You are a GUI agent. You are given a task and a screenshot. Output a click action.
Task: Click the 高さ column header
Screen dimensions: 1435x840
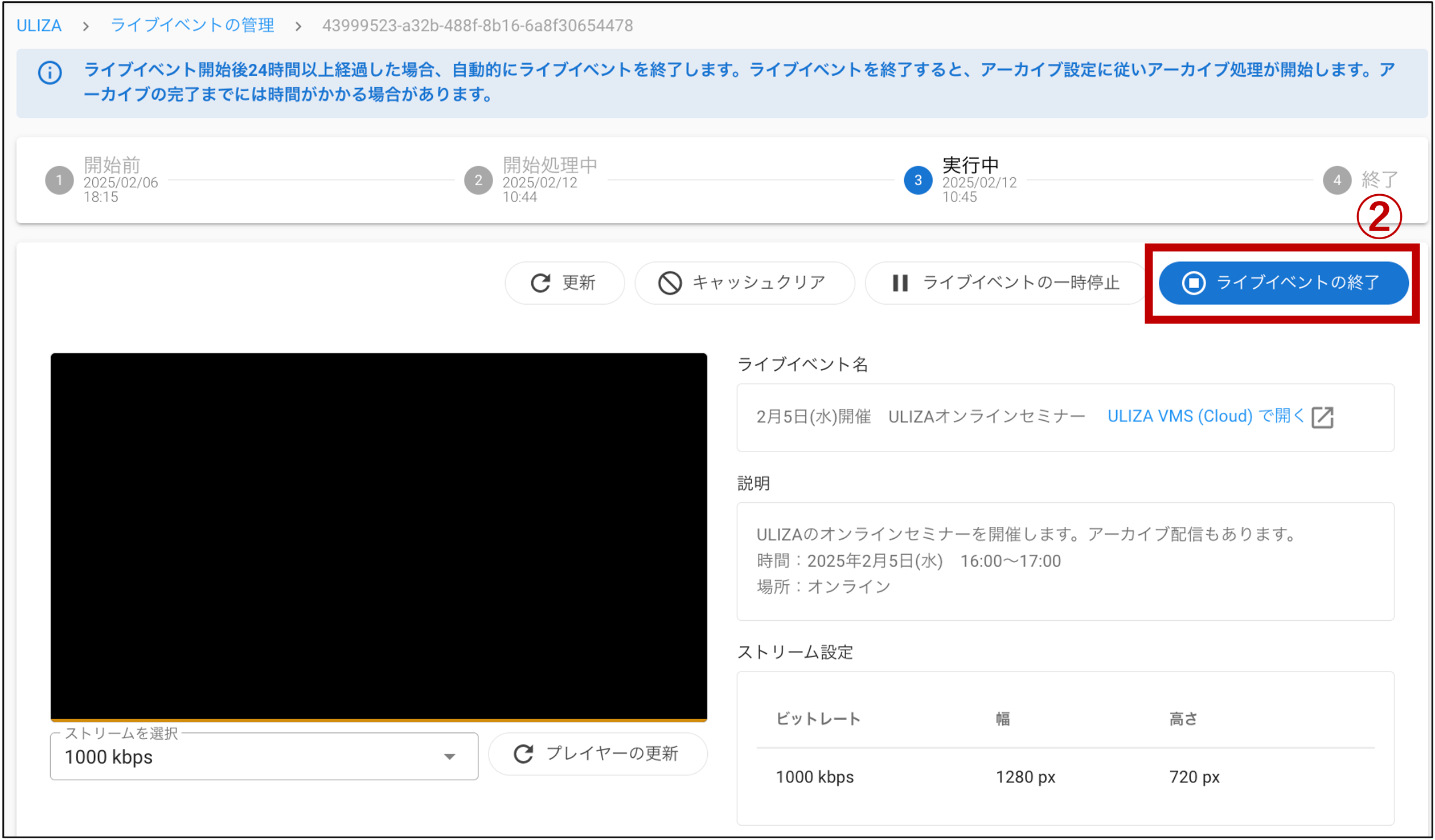coord(1184,719)
